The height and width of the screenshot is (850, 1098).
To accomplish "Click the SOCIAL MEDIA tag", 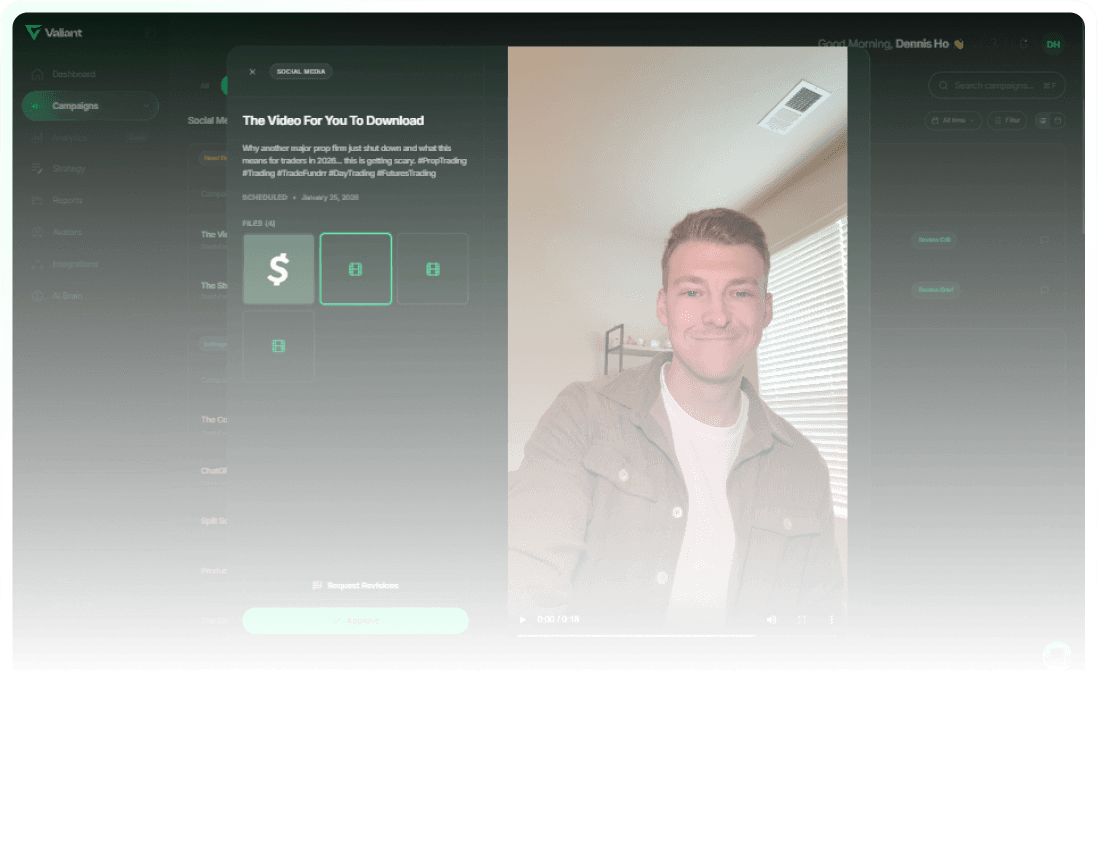I will pos(300,71).
